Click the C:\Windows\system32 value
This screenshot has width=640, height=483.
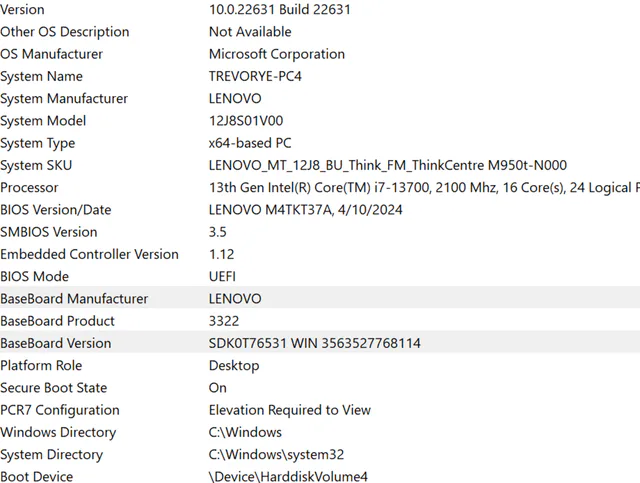pos(276,455)
